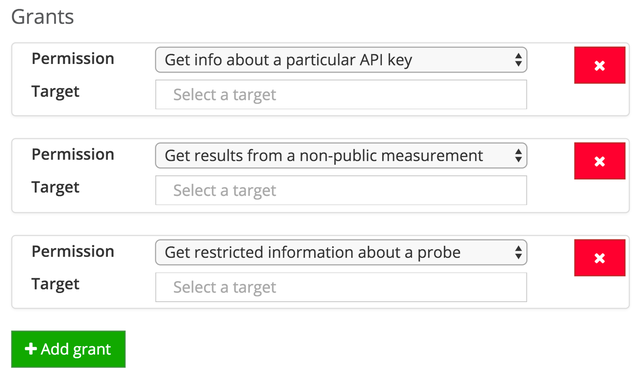Add a new grant with the green button
The image size is (640, 375).
[69, 349]
